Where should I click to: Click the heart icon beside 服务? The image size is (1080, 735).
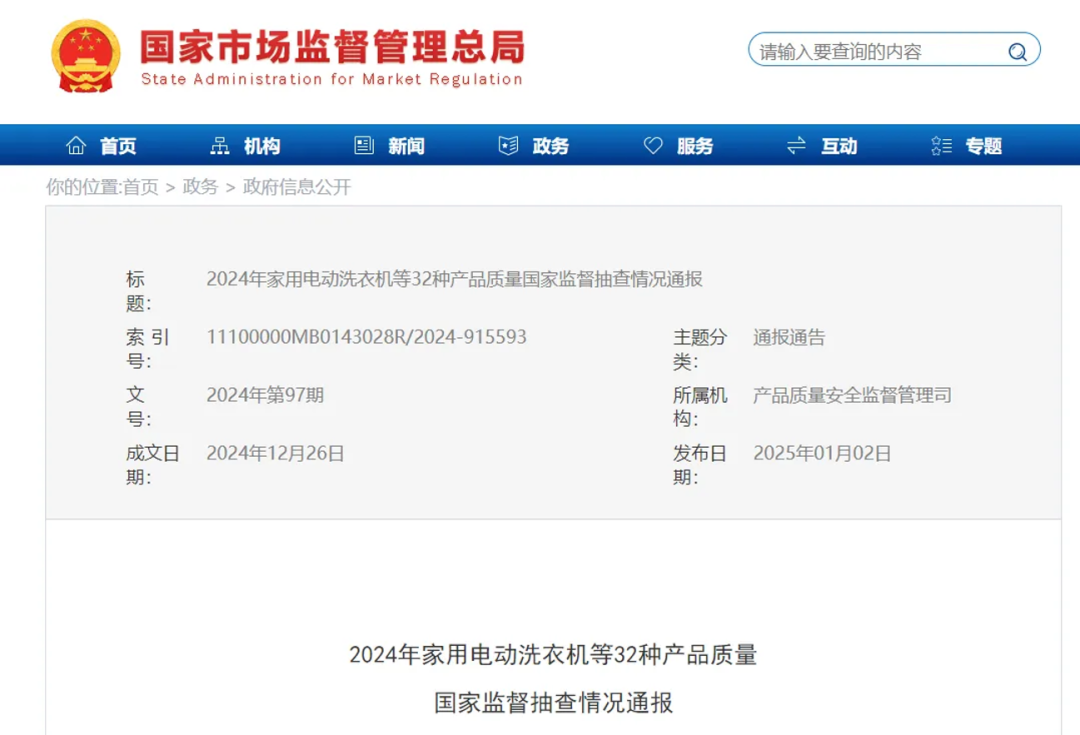click(653, 146)
